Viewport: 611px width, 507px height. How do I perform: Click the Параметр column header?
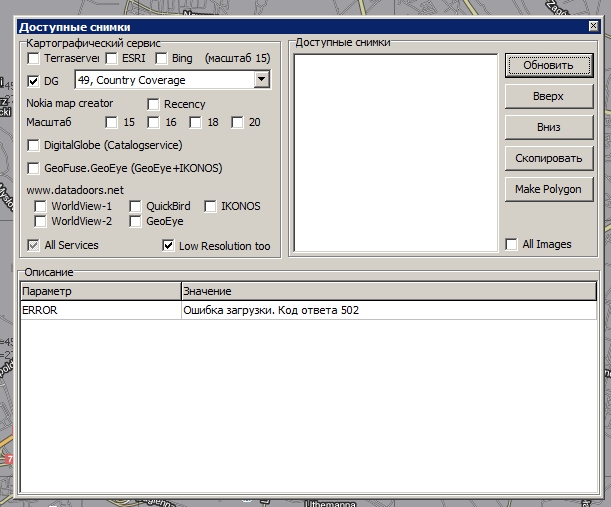pos(100,291)
